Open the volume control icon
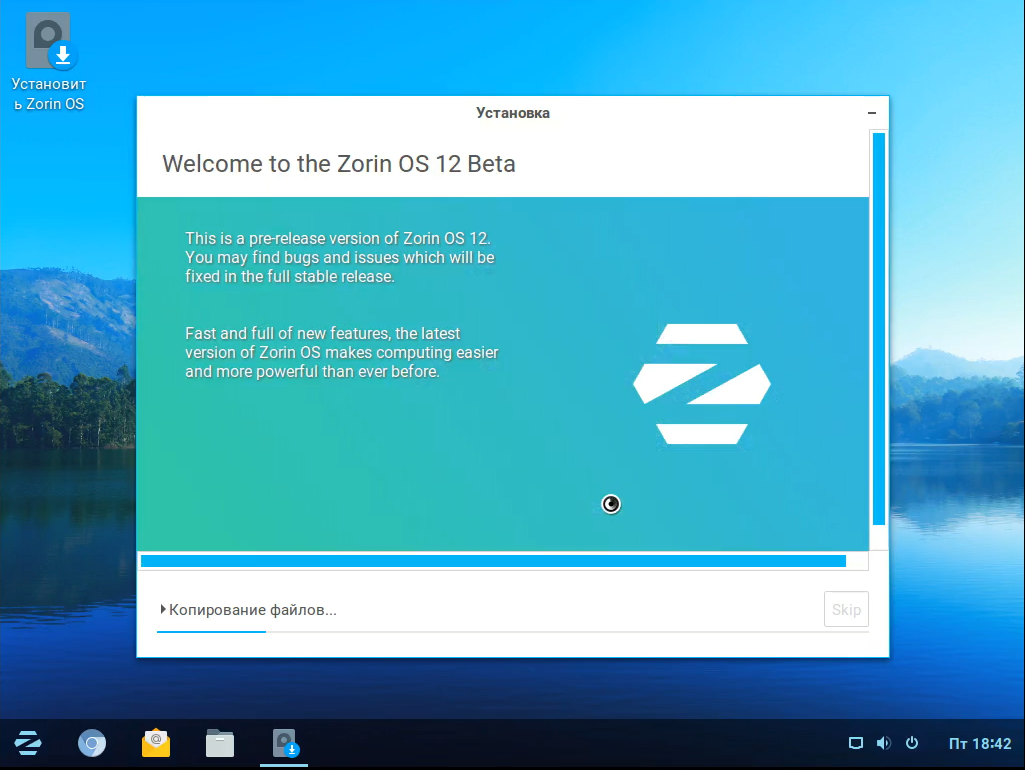Screen dimensions: 1025x770 883,743
